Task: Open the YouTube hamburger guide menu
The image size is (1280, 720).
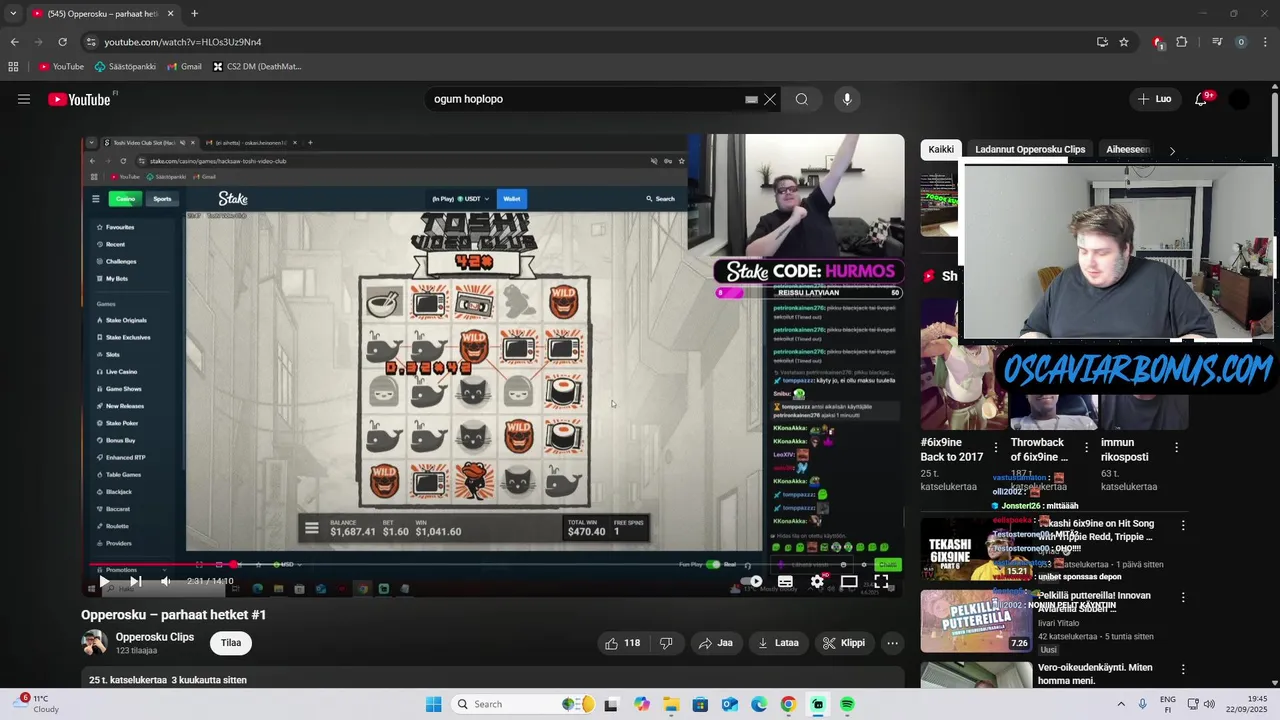Action: click(24, 99)
